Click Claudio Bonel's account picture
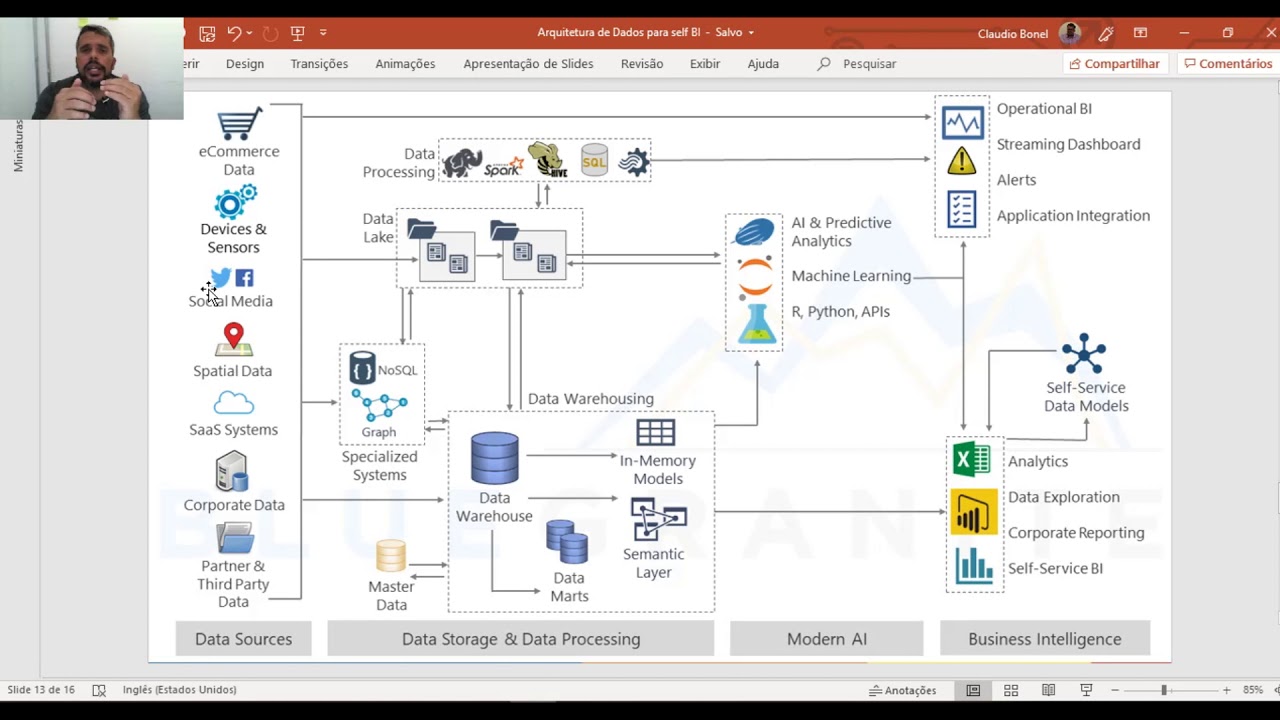This screenshot has width=1280, height=720. click(x=1070, y=33)
